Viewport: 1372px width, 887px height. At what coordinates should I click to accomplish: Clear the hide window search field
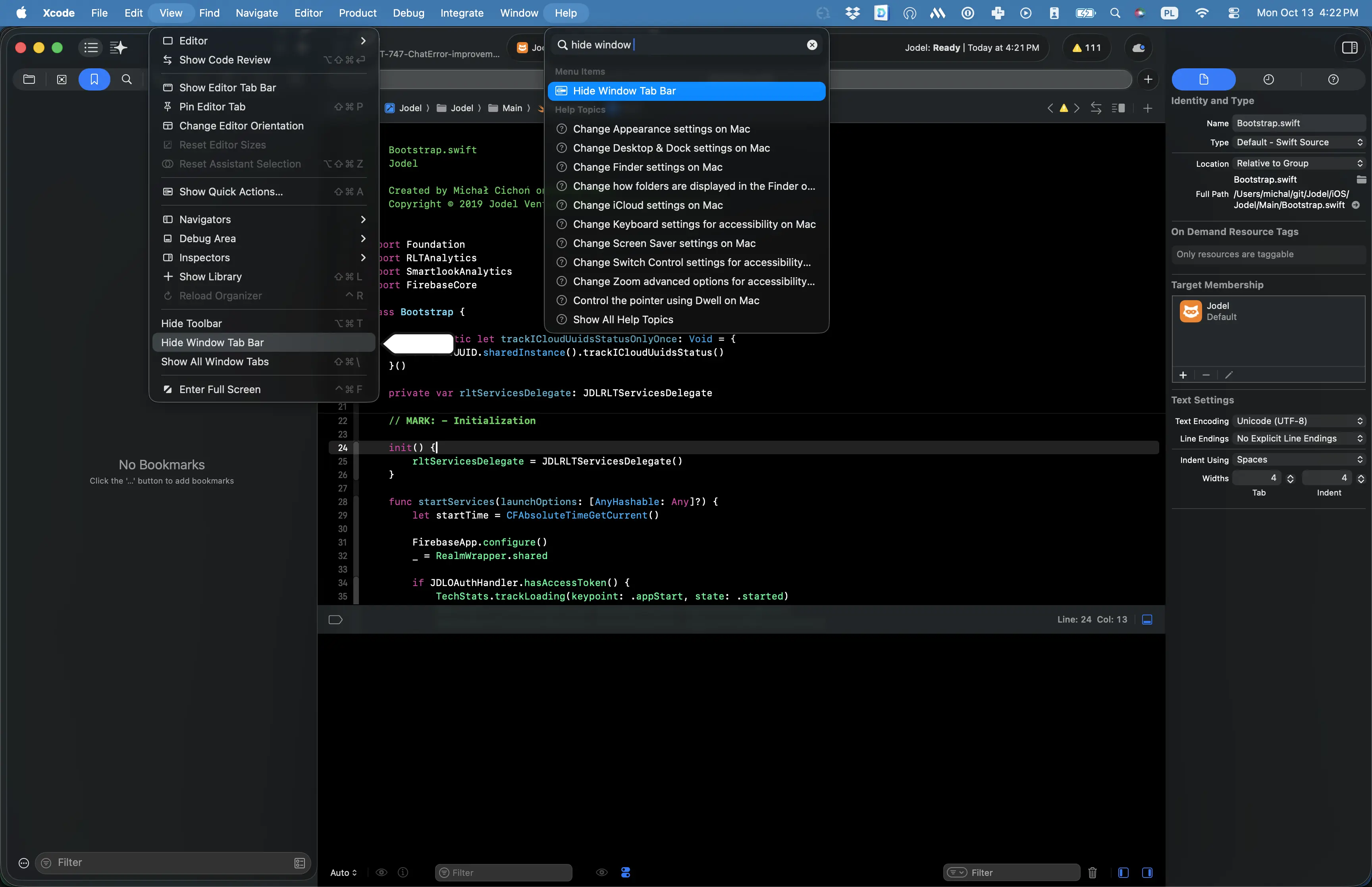(811, 44)
